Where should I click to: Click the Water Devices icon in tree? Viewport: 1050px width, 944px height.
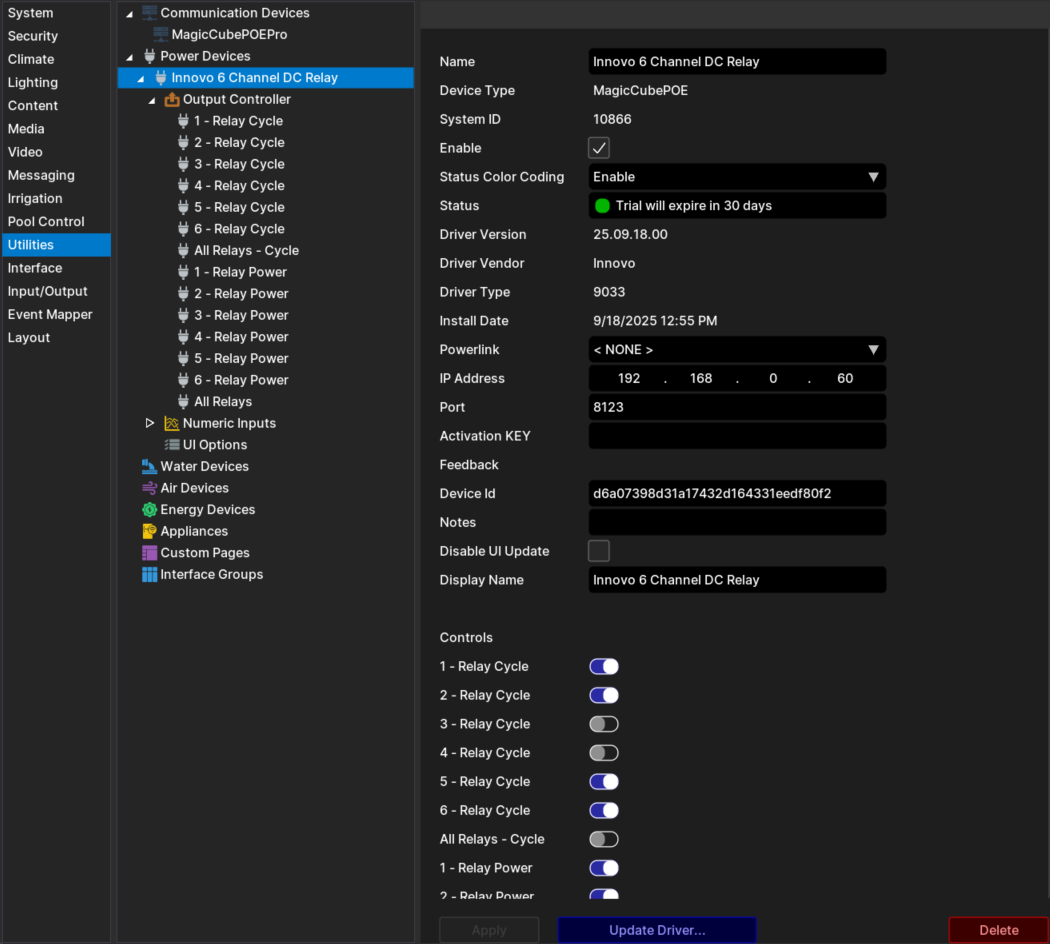point(149,466)
